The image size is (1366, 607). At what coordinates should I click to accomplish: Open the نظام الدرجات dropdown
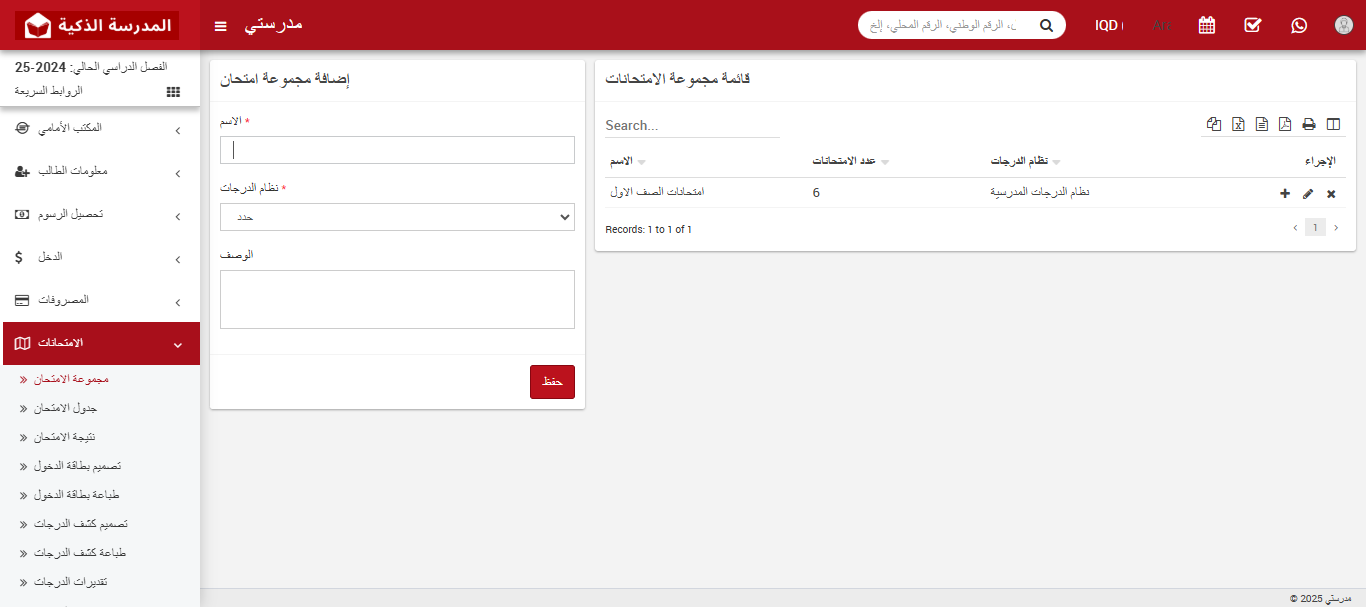coord(397,217)
